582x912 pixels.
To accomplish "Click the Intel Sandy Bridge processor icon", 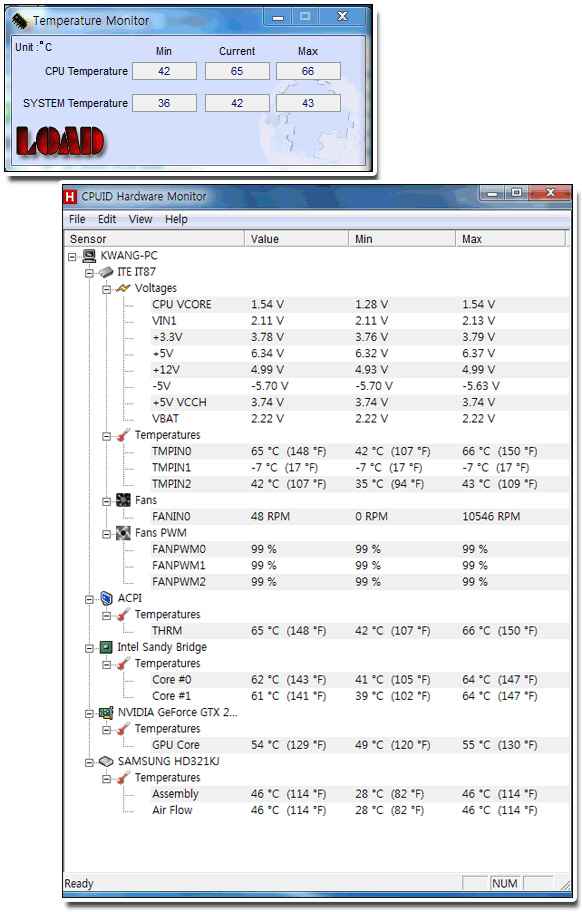I will pyautogui.click(x=106, y=647).
